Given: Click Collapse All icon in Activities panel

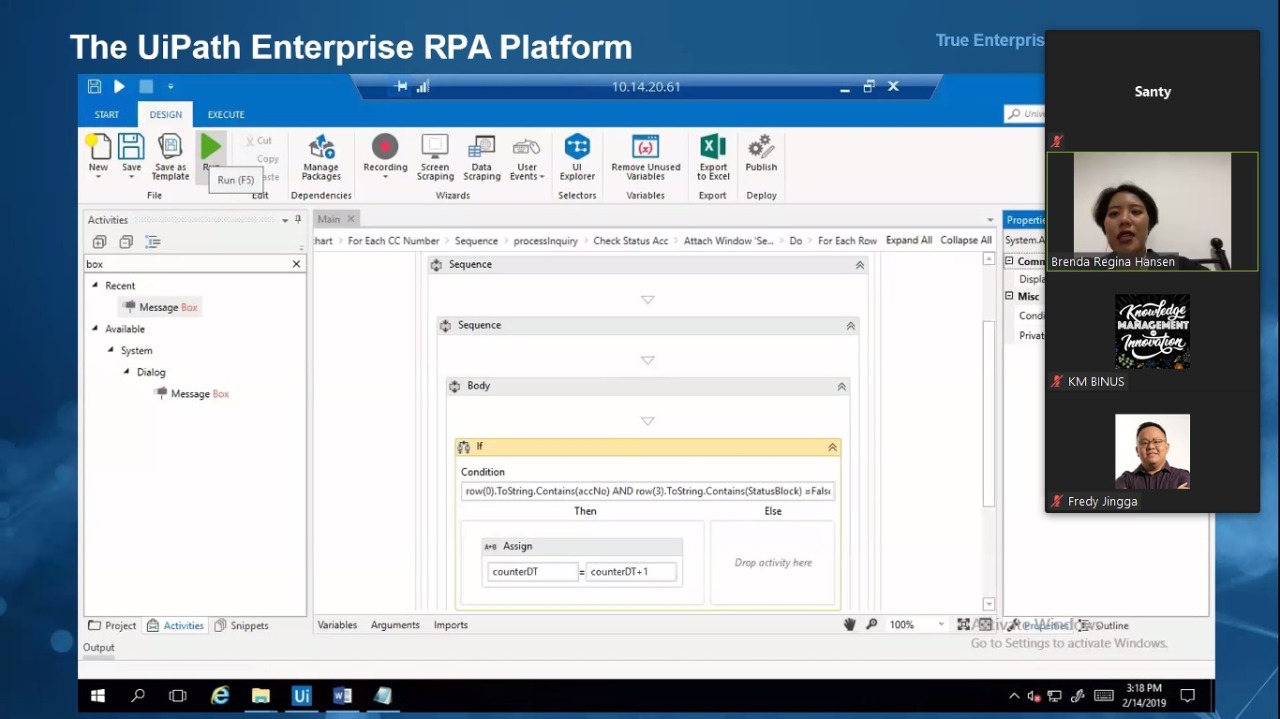Looking at the screenshot, I should click(126, 242).
